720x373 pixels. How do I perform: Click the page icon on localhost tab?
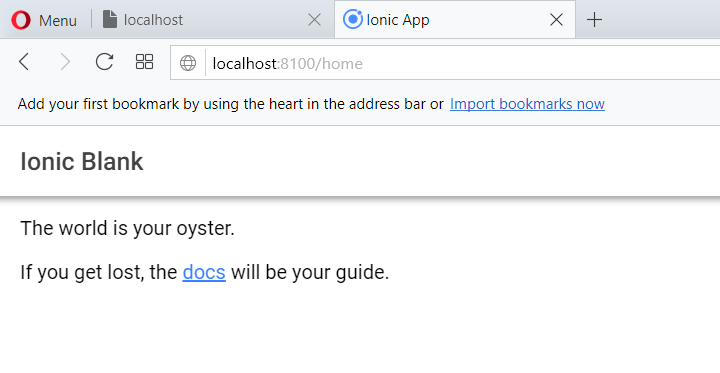click(110, 20)
